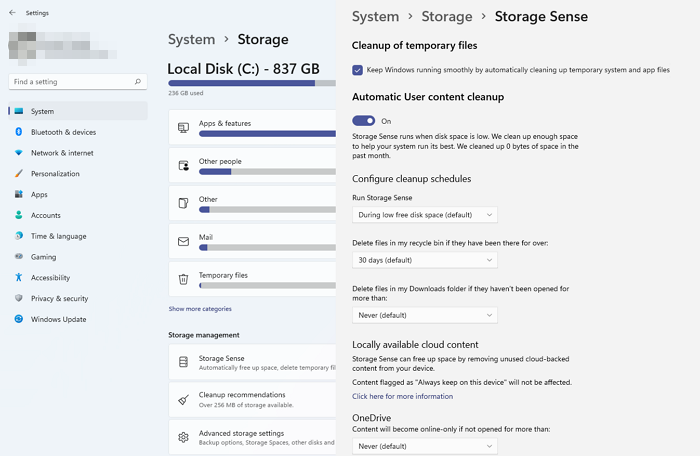The height and width of the screenshot is (456, 700).
Task: Click the Show more categories link
Action: coord(200,309)
